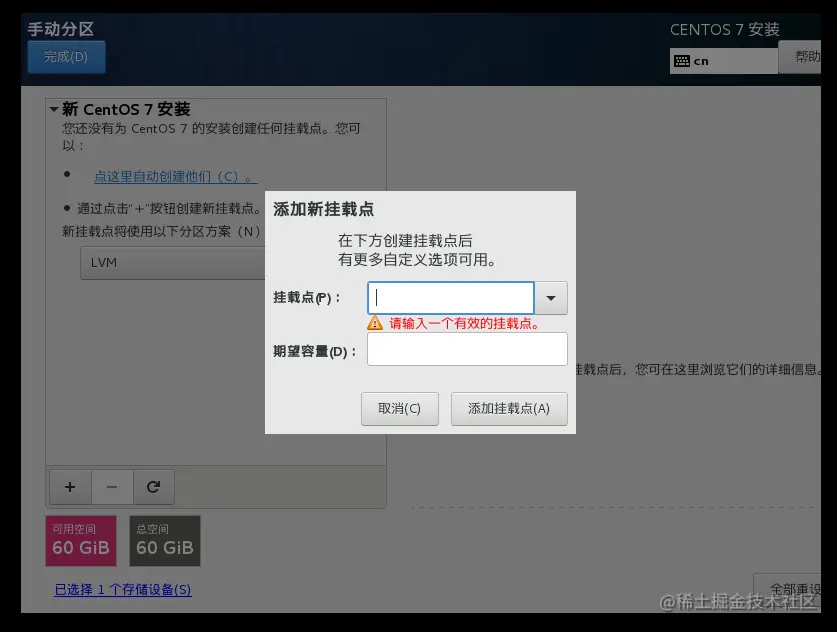Click the cn keyboard layout selector
The width and height of the screenshot is (837, 632).
pos(724,61)
